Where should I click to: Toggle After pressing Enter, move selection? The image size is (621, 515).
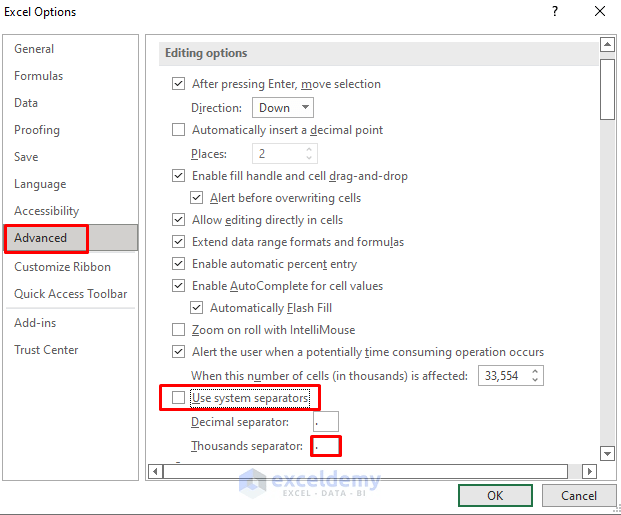click(x=178, y=84)
